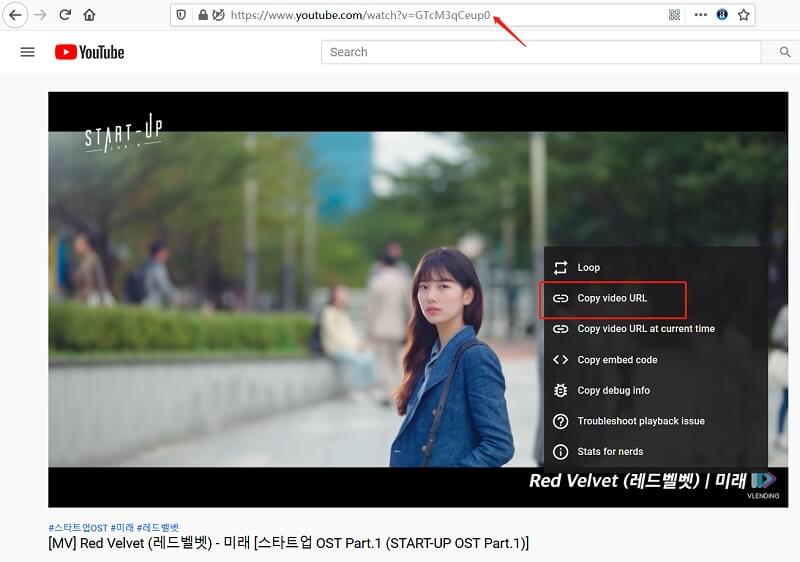Click the #미래 hashtag link
Viewport: 800px width, 562px height.
point(122,527)
